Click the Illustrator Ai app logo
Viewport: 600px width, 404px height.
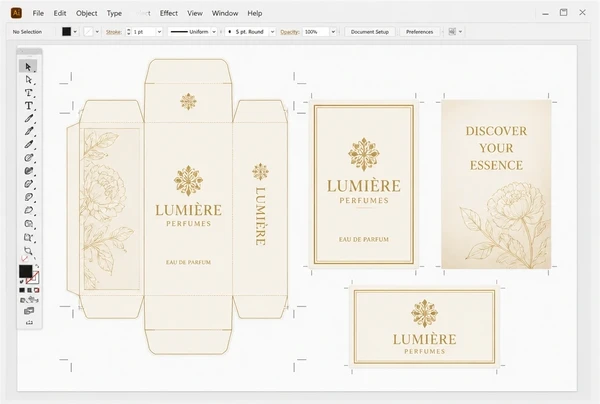tap(16, 13)
